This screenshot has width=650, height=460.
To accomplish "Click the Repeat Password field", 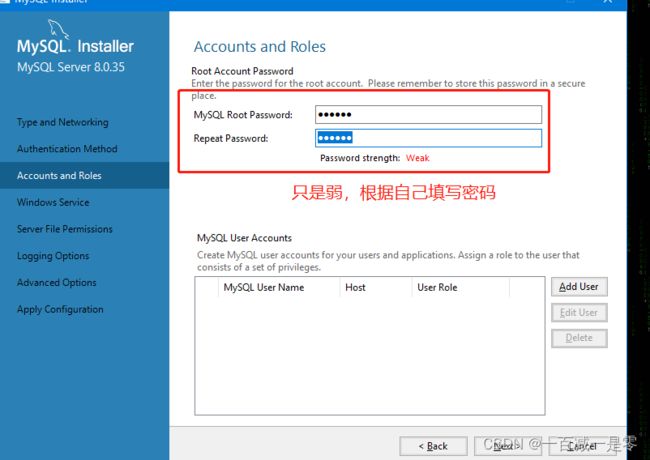I will [428, 138].
